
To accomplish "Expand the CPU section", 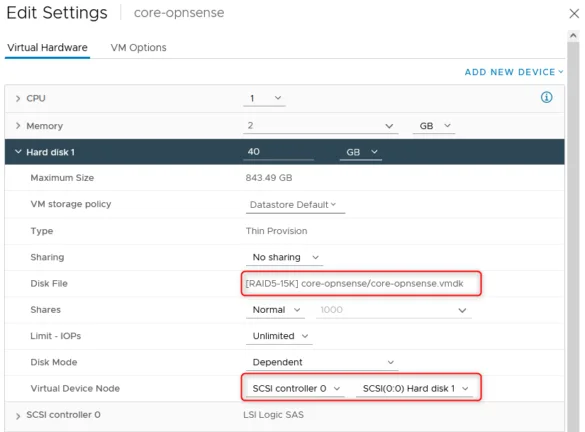I will click(18, 98).
